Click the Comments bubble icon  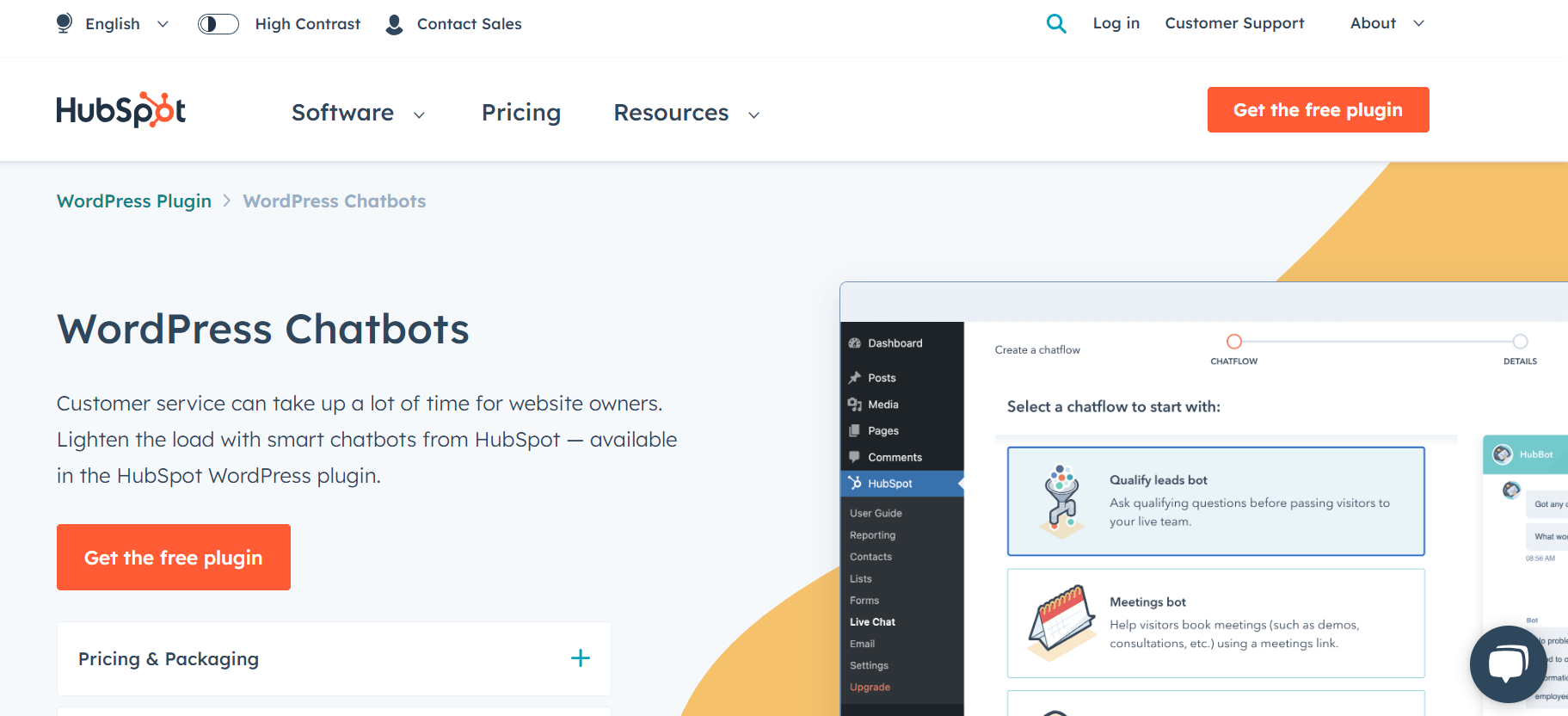[x=855, y=457]
